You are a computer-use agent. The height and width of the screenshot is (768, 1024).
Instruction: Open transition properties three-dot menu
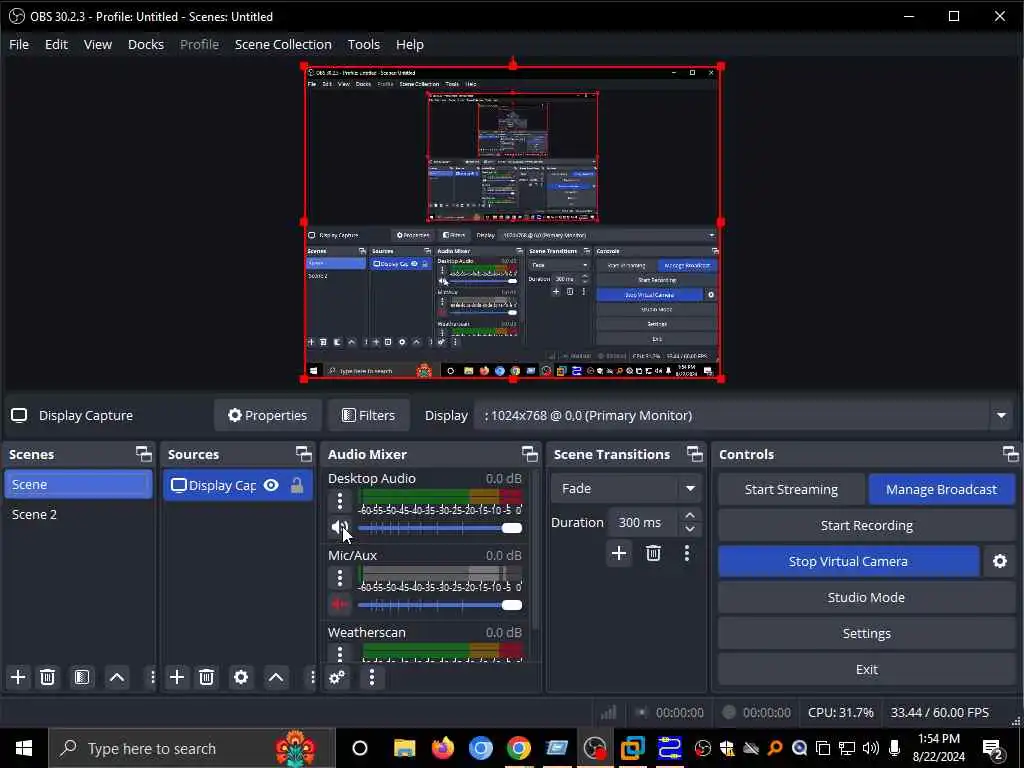(686, 554)
